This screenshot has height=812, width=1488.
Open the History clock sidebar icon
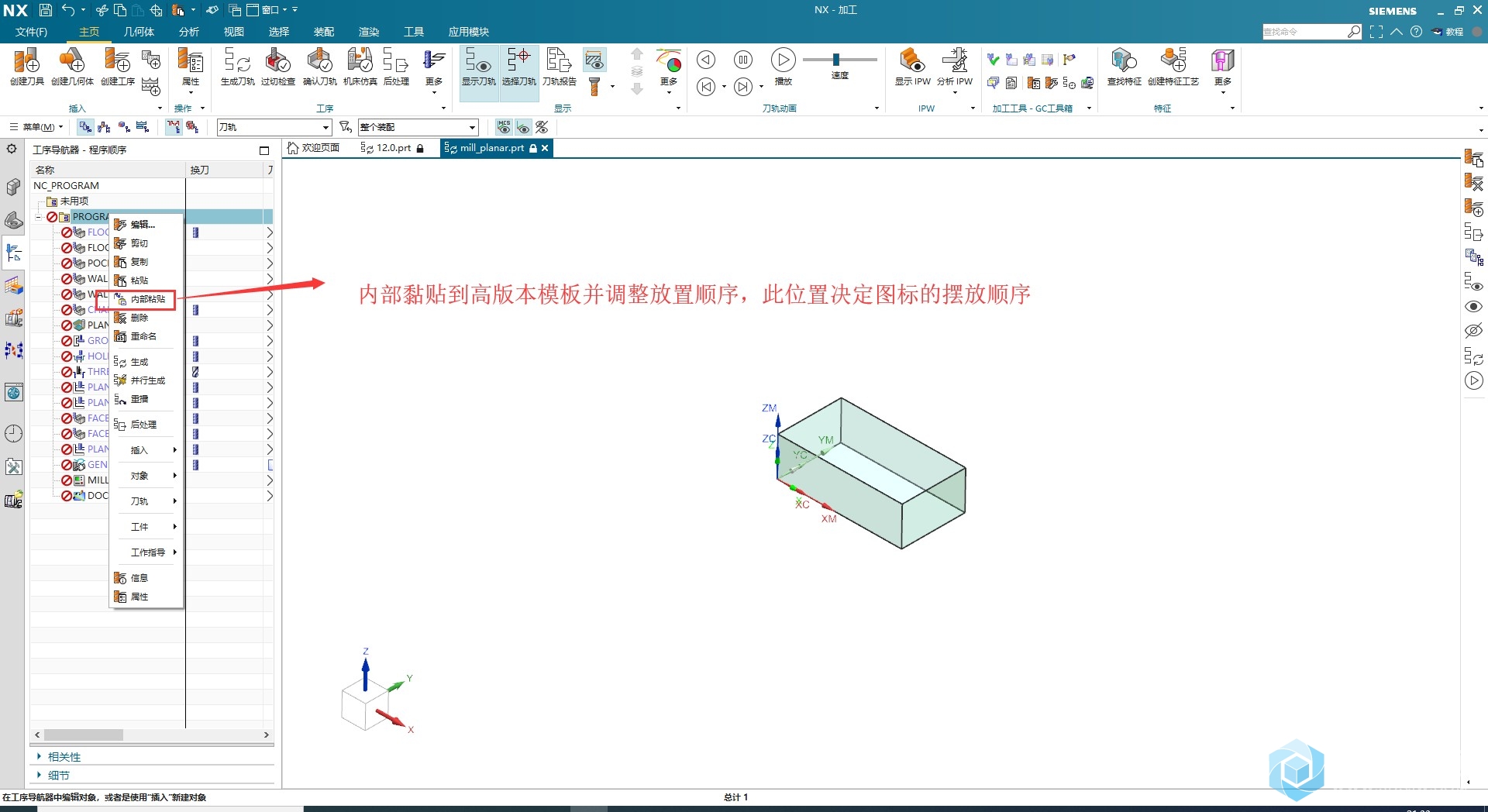[13, 433]
